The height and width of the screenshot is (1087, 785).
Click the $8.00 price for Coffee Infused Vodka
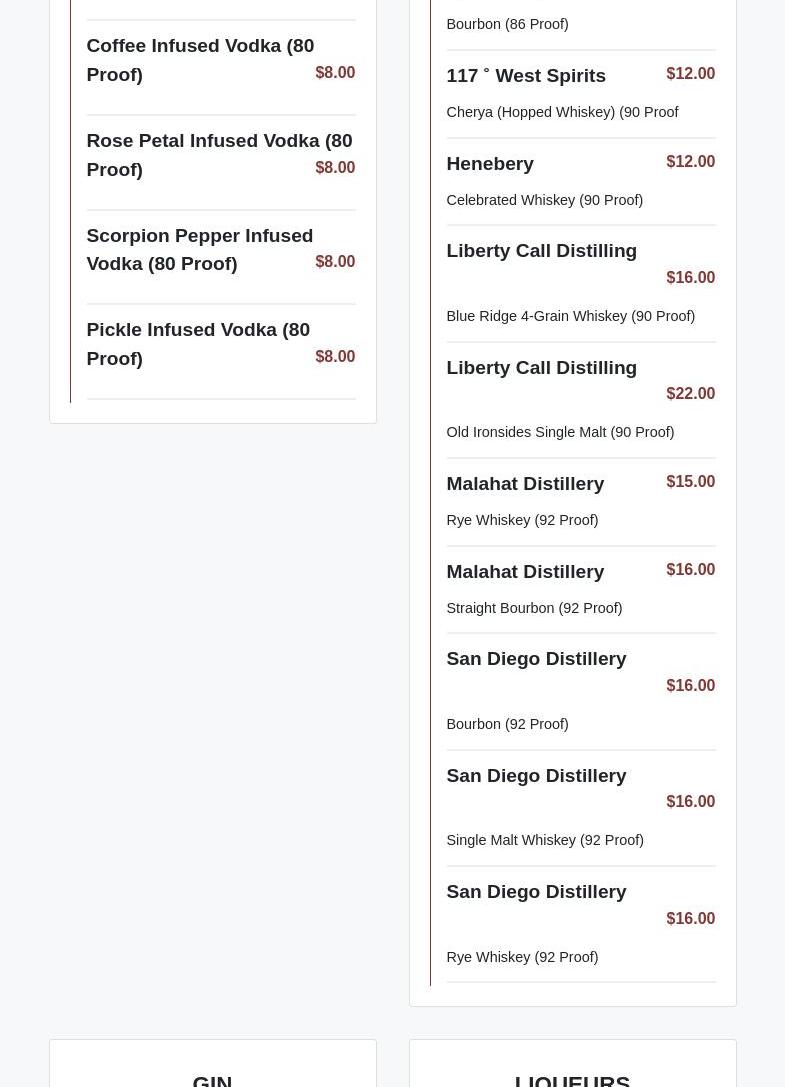[x=335, y=73]
